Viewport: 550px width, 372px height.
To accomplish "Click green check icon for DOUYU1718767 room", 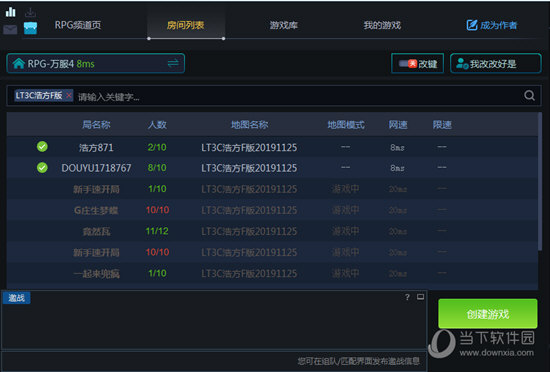I will tap(42, 168).
